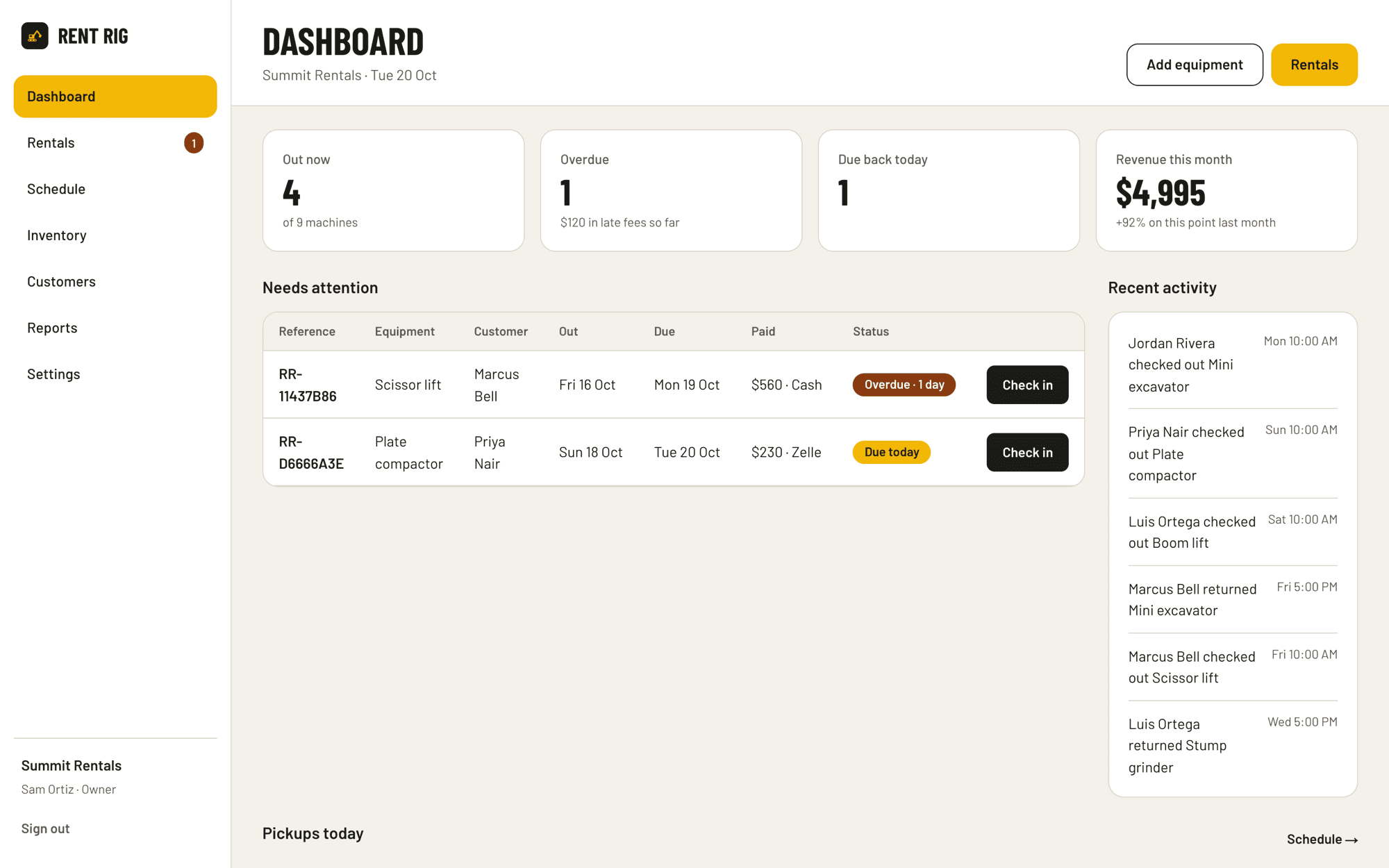Viewport: 1389px width, 868px height.
Task: Open Settings from the sidebar
Action: point(115,374)
